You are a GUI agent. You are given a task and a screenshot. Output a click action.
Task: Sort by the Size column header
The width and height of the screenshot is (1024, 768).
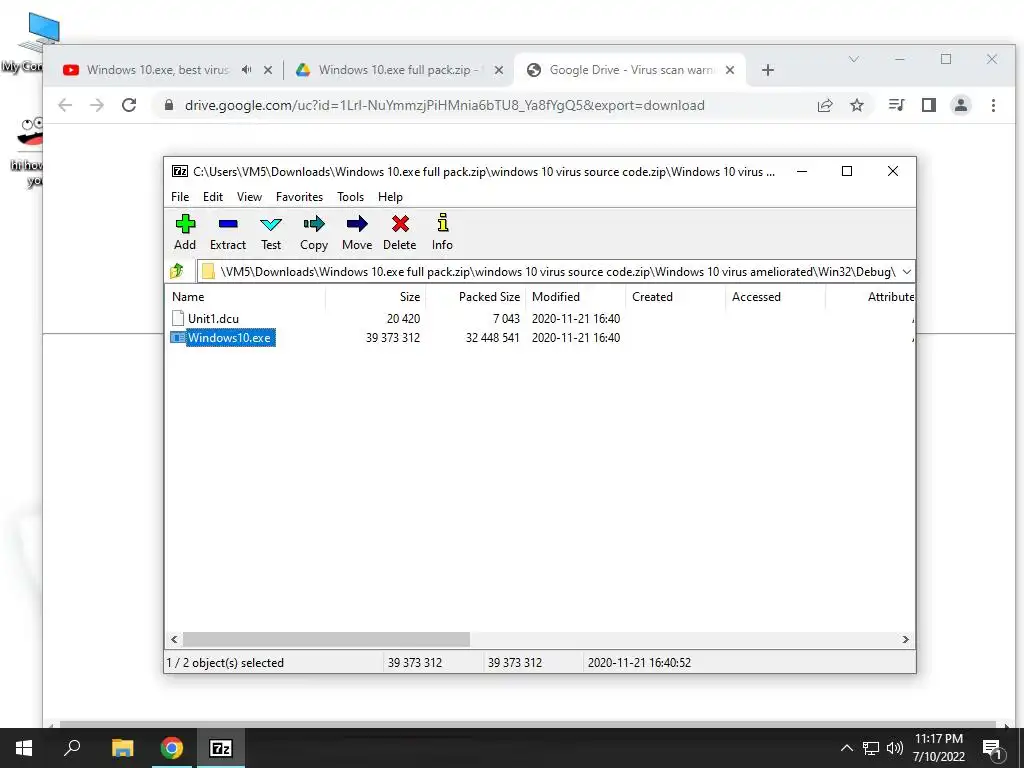[376, 296]
